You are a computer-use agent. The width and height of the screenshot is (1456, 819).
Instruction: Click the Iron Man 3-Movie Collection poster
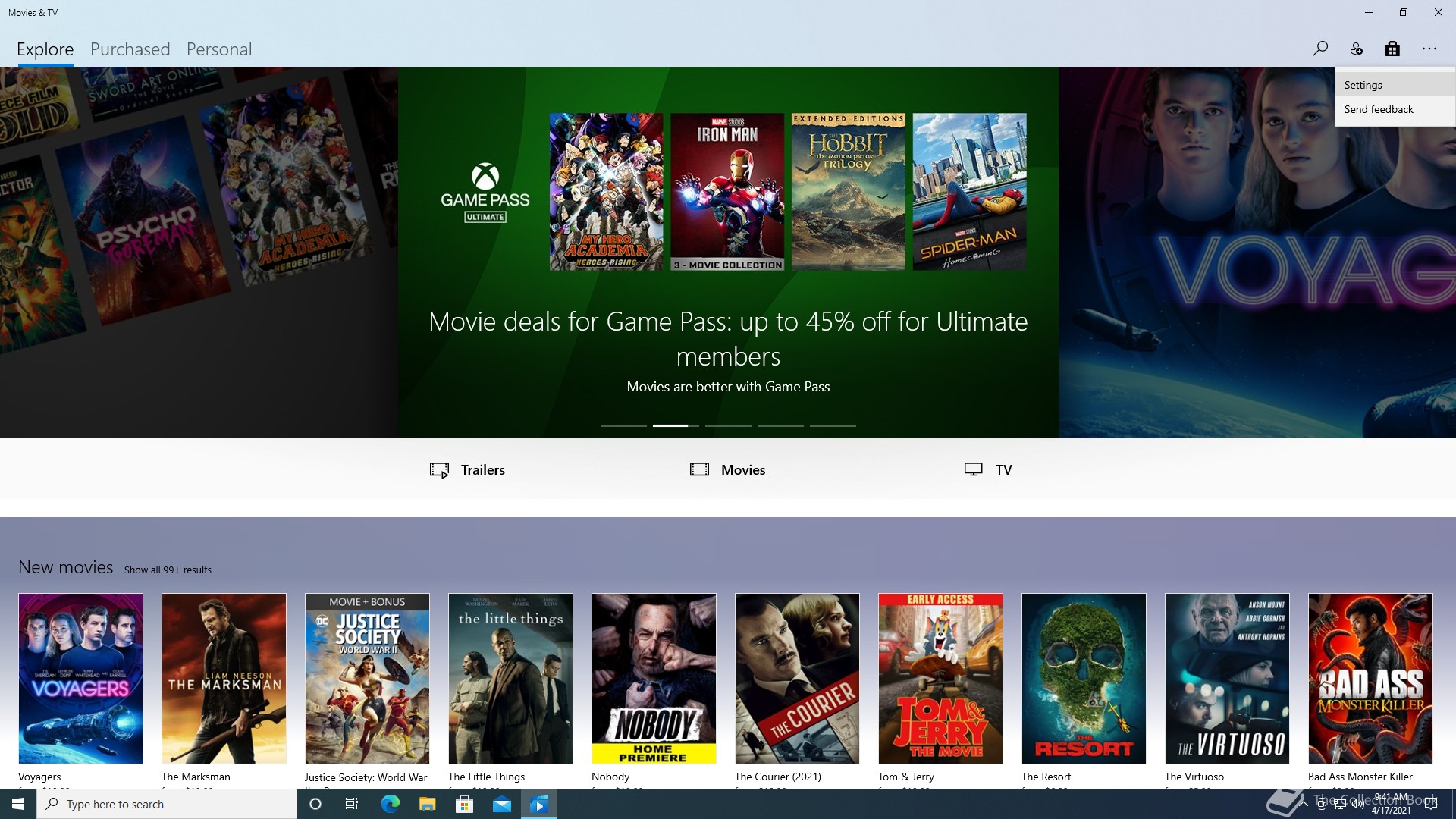point(727,192)
